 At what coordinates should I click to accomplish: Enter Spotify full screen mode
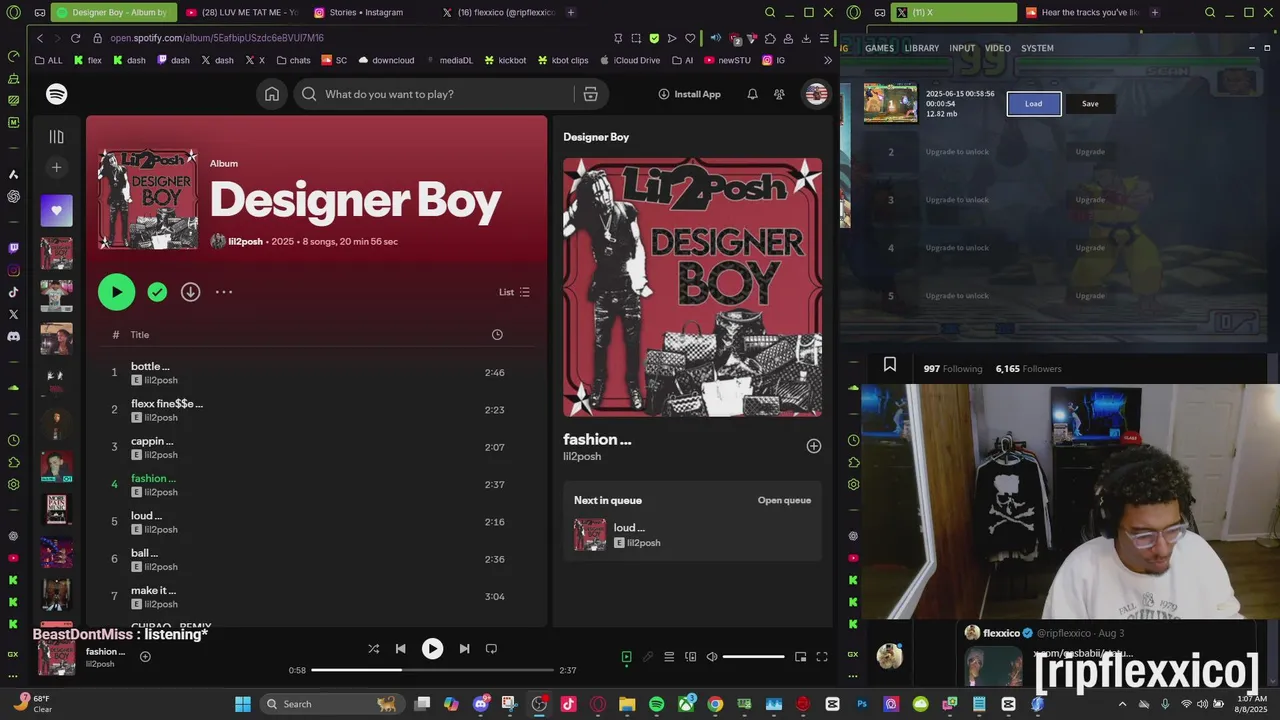pos(822,657)
